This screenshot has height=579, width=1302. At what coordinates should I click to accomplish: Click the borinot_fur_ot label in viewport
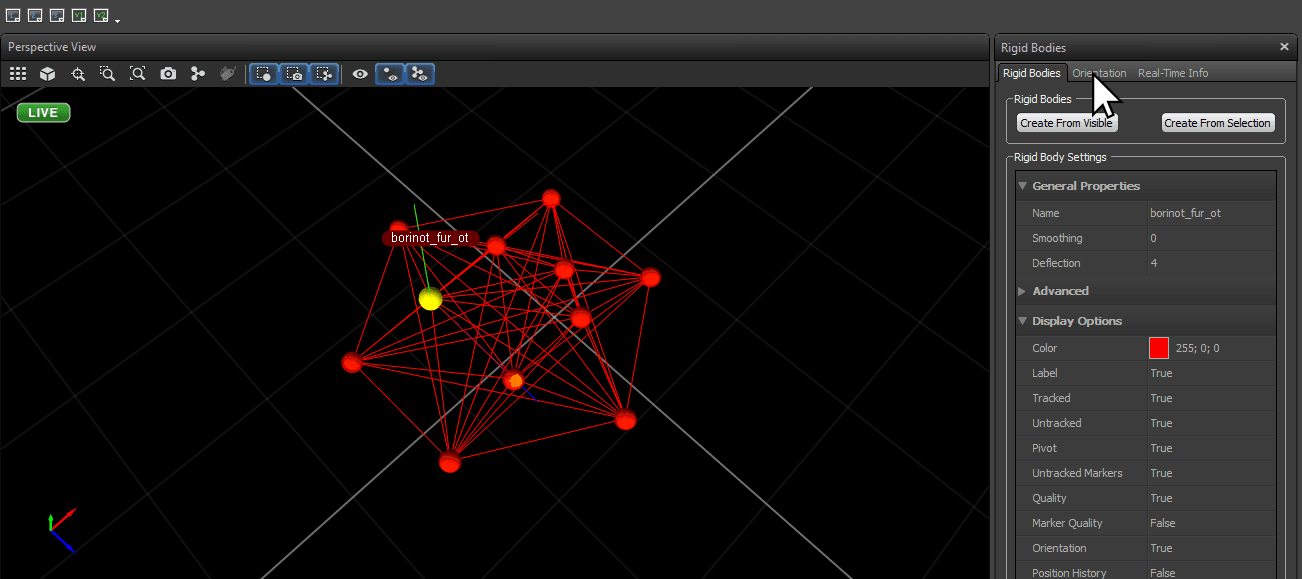(x=430, y=238)
